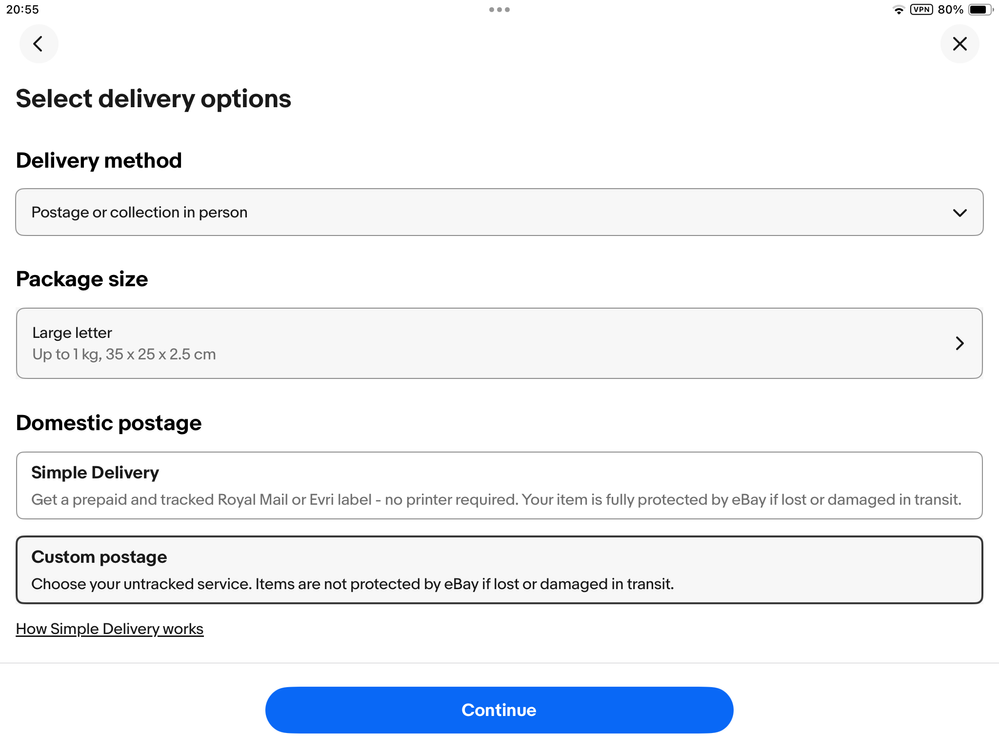999x749 pixels.
Task: Click the right chevron beside Large letter
Action: pos(959,343)
